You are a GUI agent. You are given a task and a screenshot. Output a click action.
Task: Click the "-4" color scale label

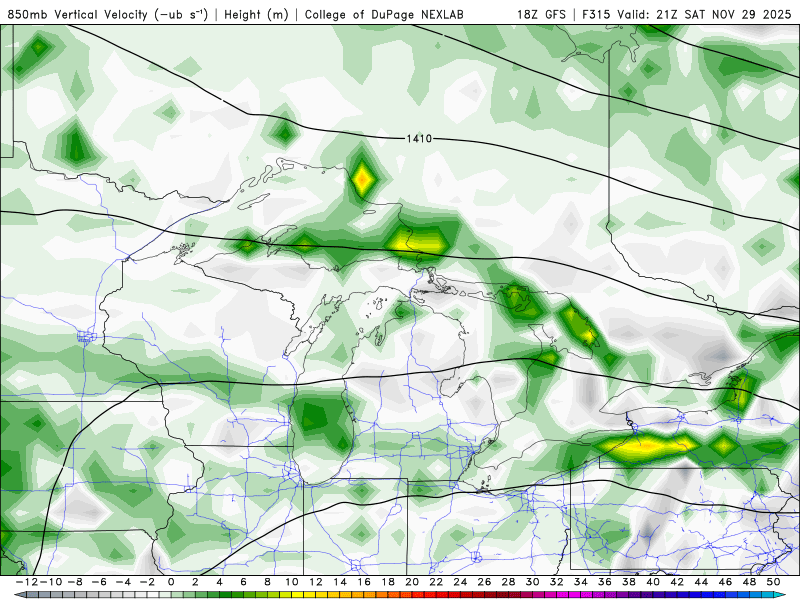123,582
